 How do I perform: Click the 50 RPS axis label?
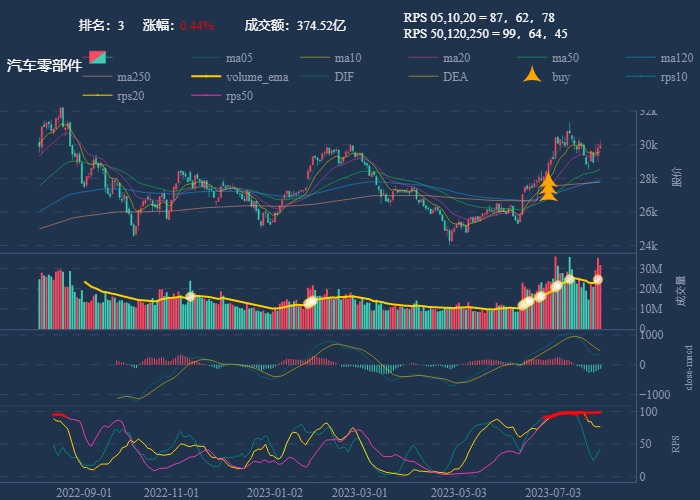[646, 444]
